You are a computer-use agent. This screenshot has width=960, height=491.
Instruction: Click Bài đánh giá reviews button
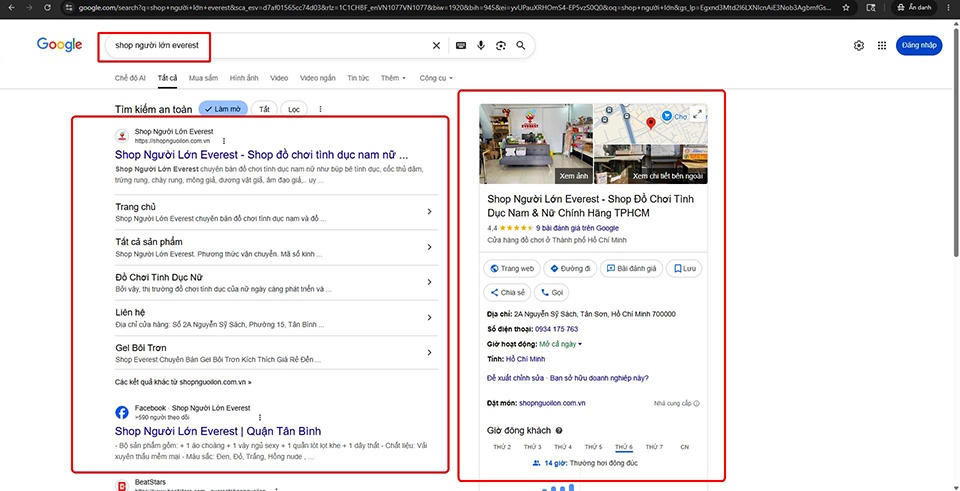coord(631,268)
